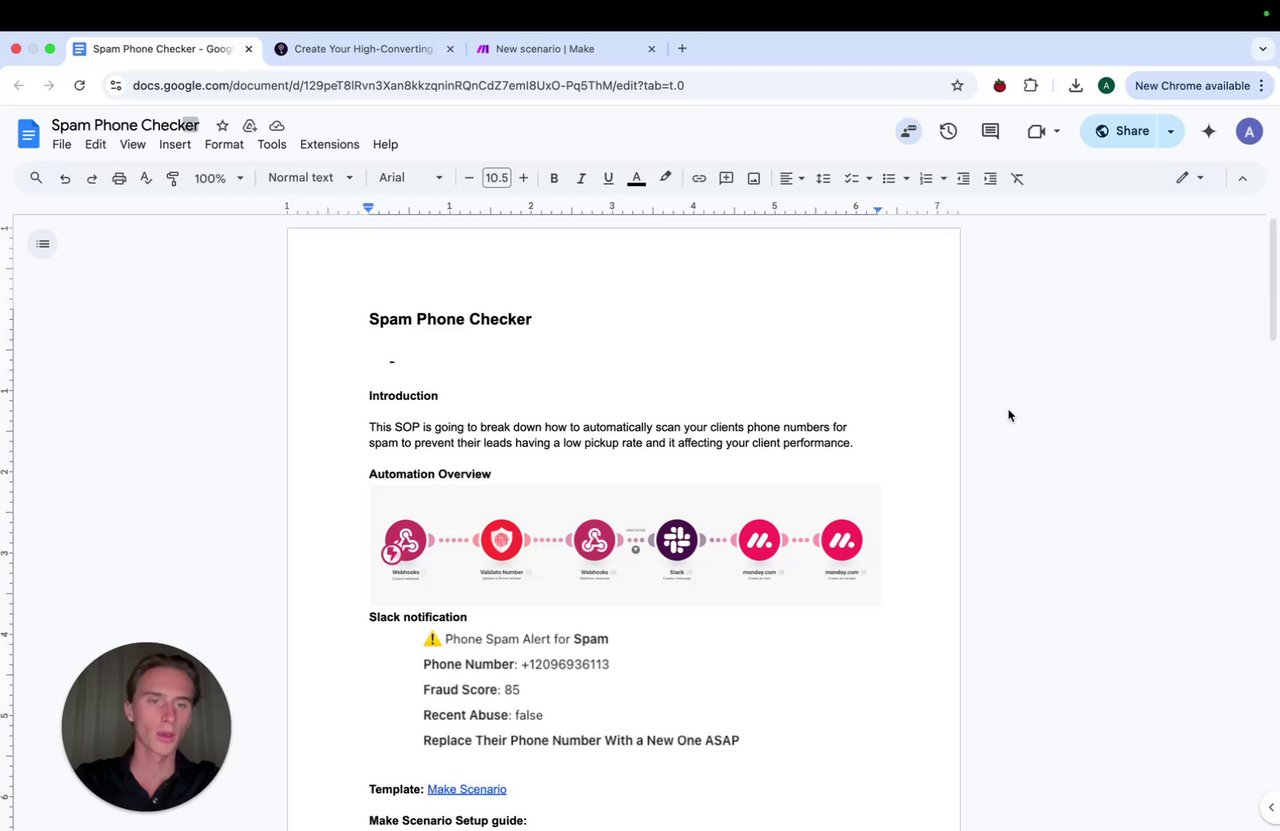
Task: Show the document outline tabs icon
Action: point(43,244)
